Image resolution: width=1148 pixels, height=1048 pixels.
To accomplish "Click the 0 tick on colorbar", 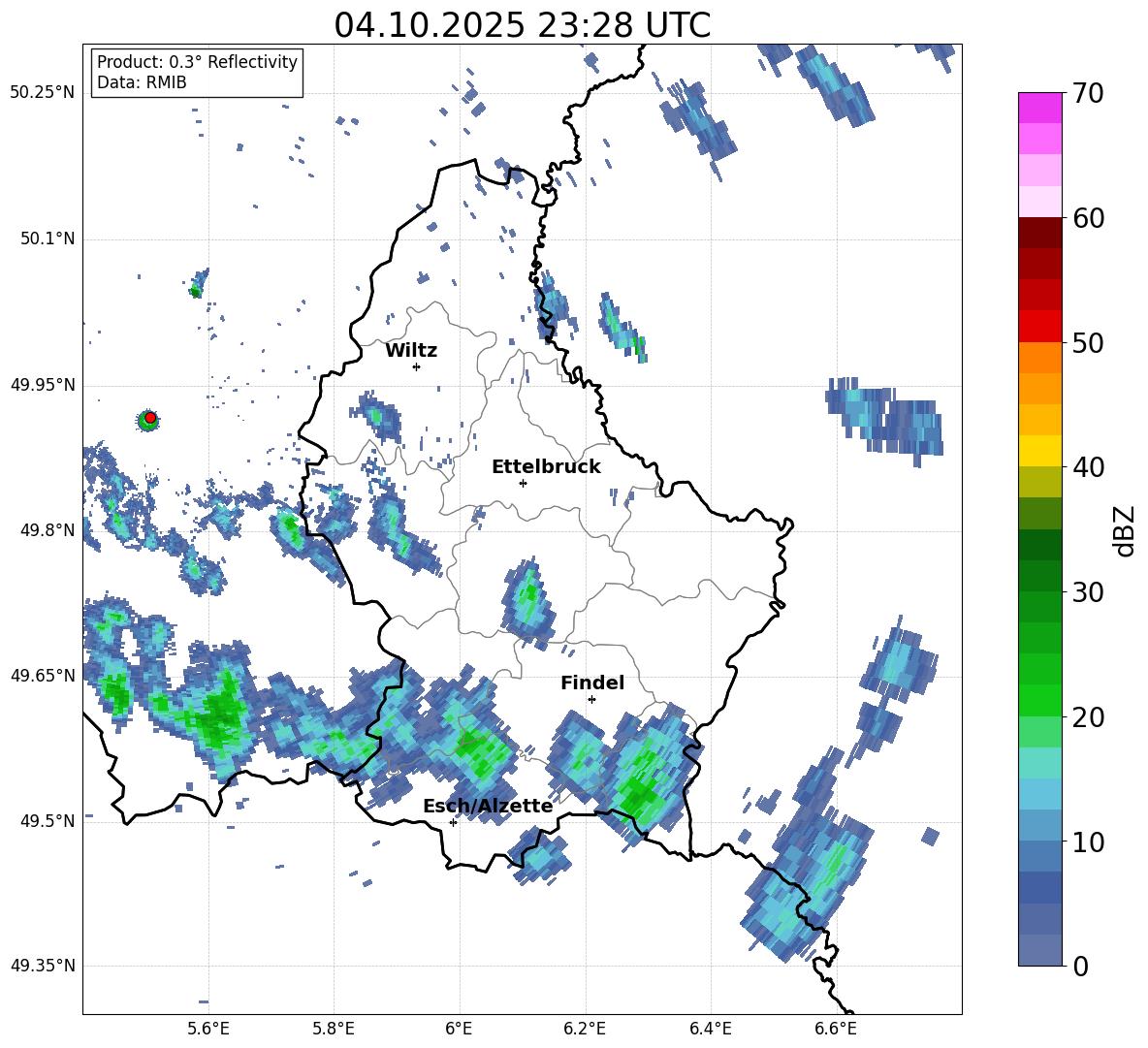I will tap(1080, 966).
